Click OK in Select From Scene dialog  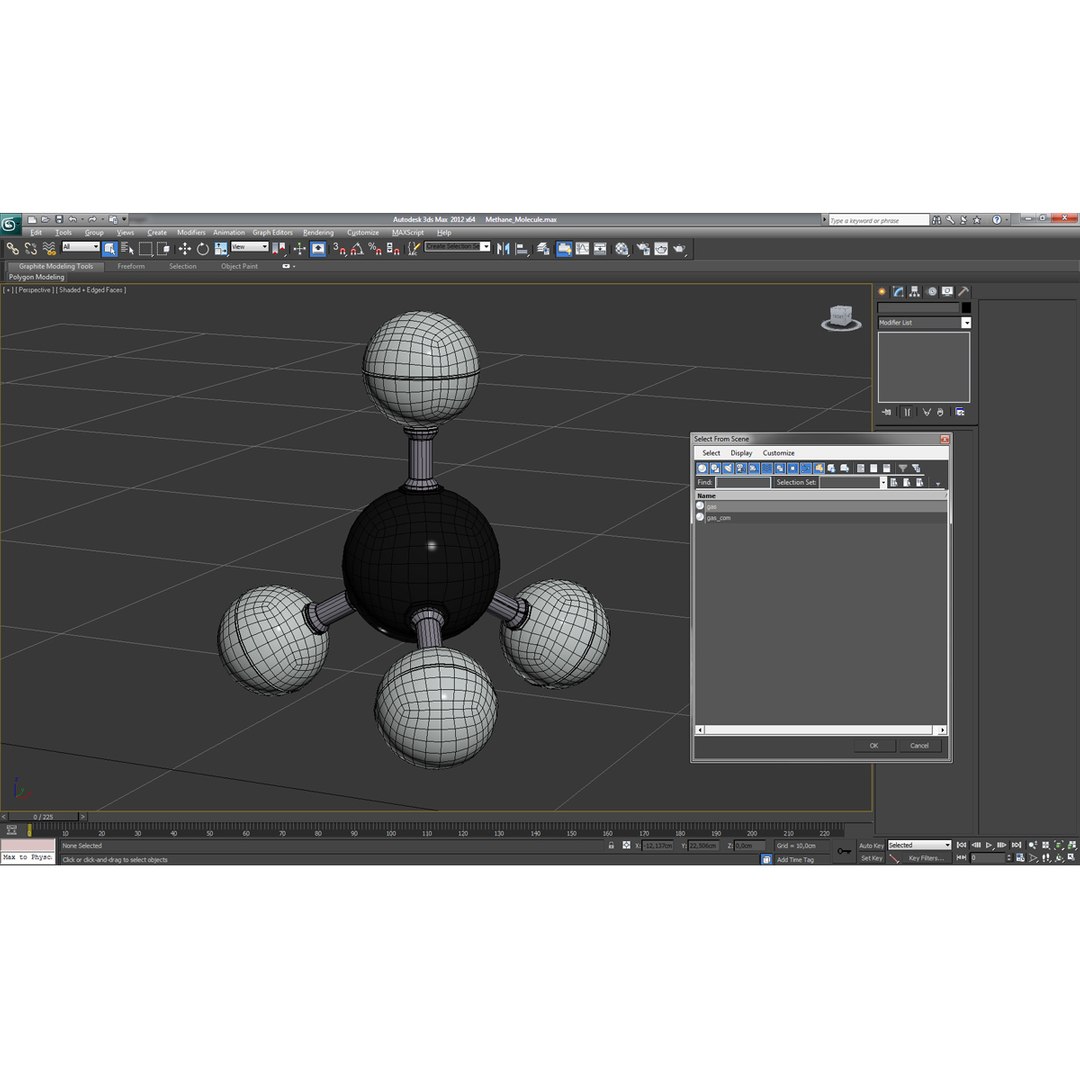point(874,746)
